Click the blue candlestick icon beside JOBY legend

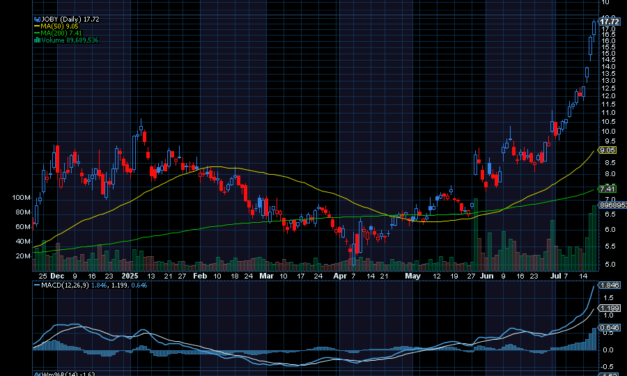click(37, 19)
